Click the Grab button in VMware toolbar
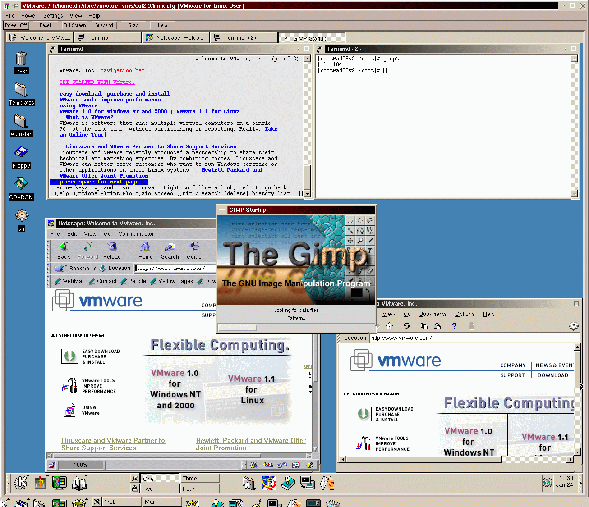 [x=133, y=25]
